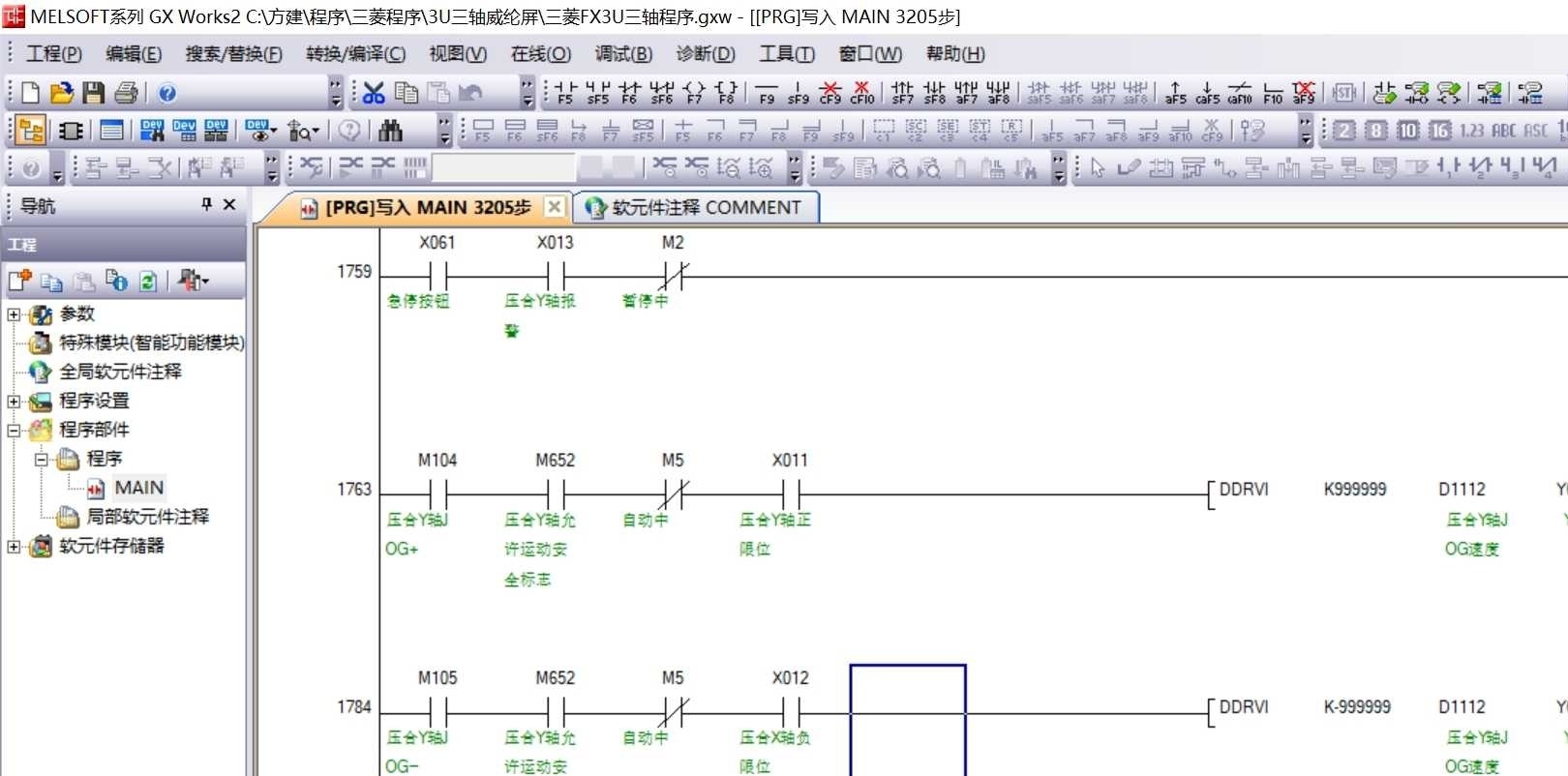Switch to 软元件注释 COMMENT tab

[697, 207]
